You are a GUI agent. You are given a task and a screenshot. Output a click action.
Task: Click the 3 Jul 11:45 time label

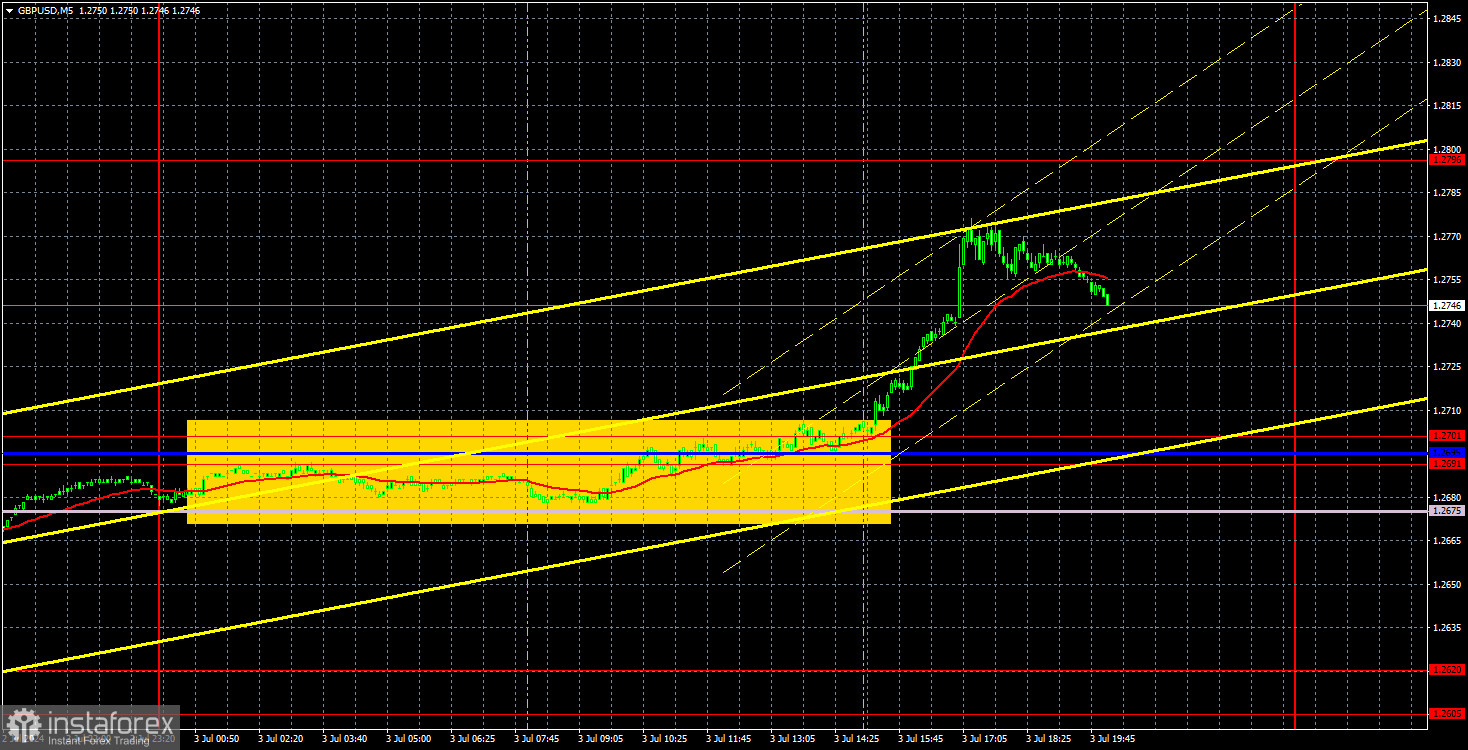[729, 739]
